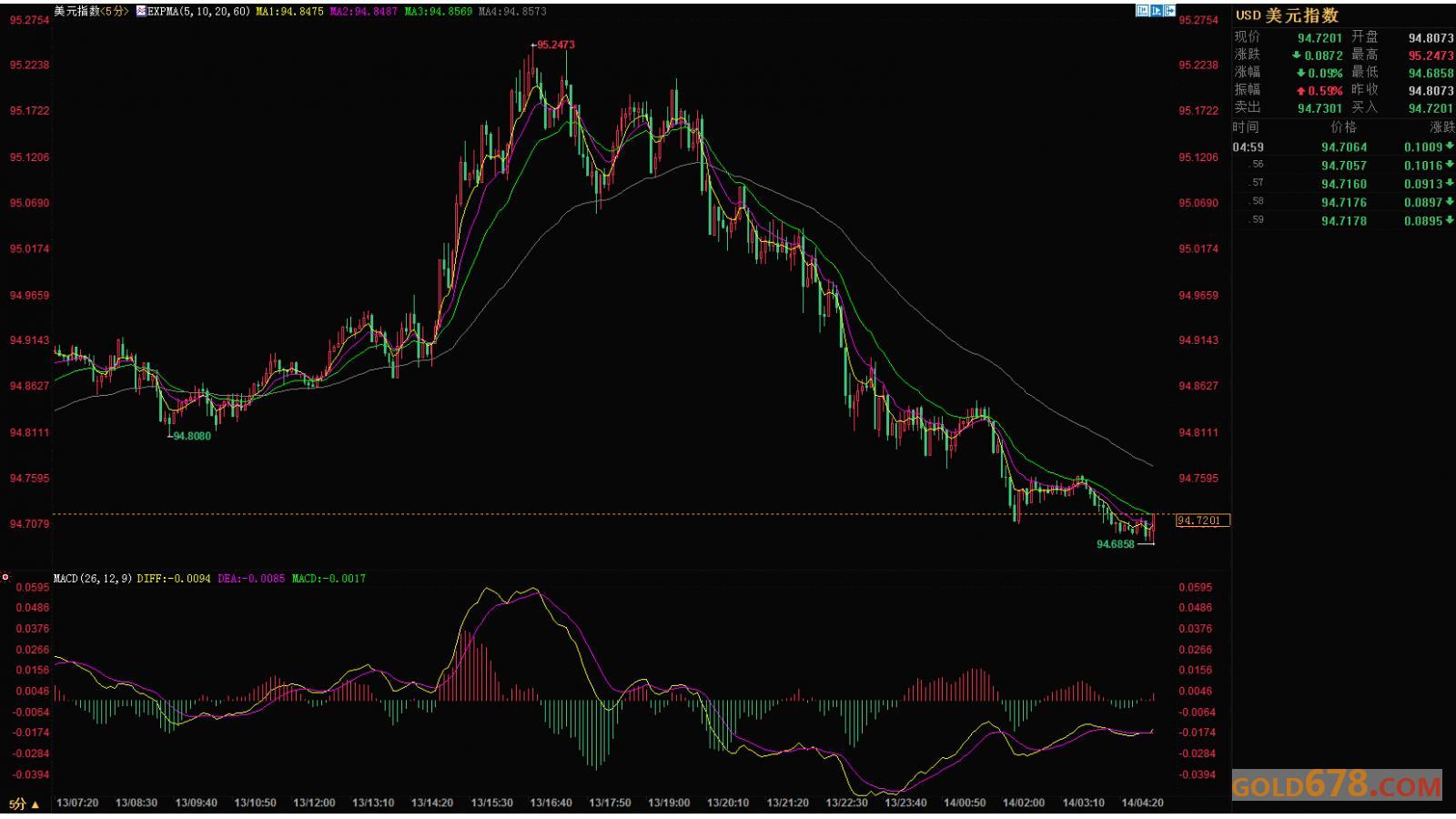
Task: Click the 最低 value 94.6858 in the quote panel
Action: [1431, 73]
